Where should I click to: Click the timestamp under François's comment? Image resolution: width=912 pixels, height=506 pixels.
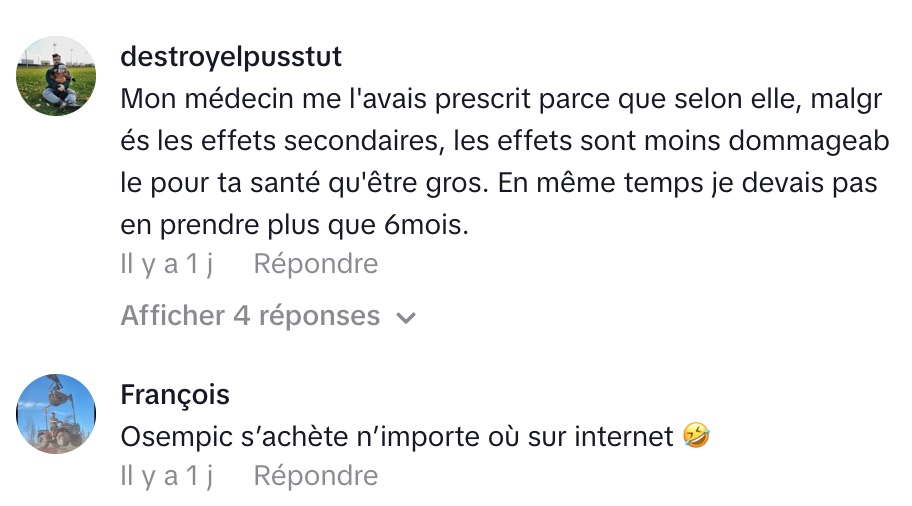(x=167, y=476)
